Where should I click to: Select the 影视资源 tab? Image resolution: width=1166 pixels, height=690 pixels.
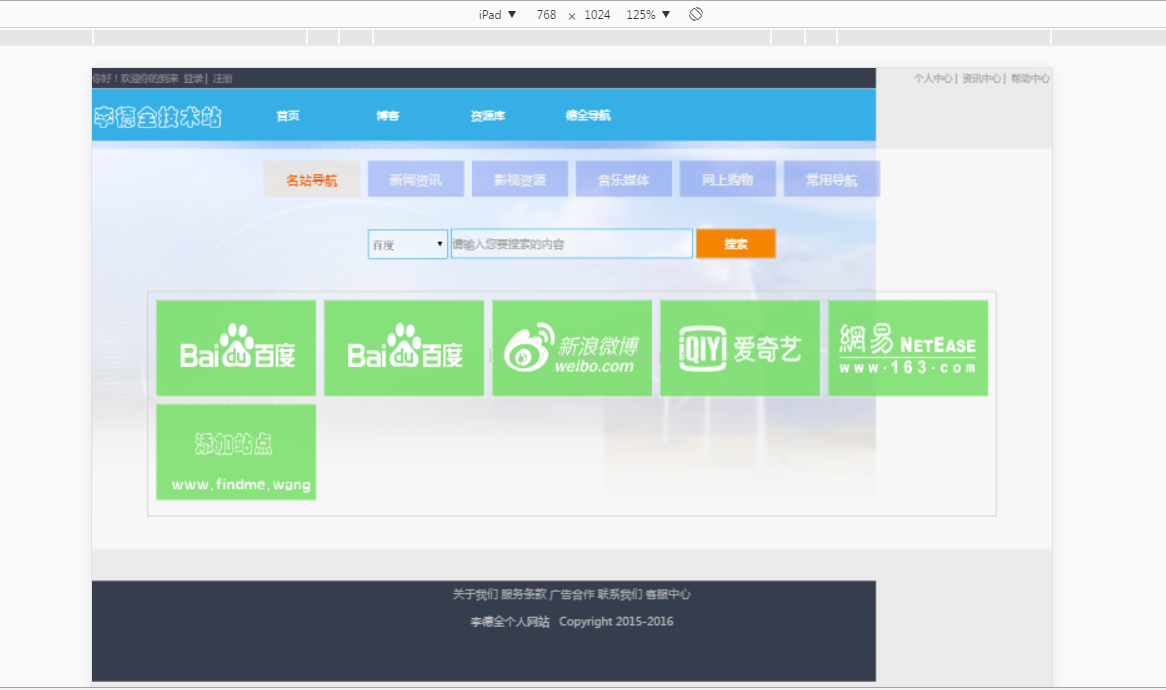[520, 179]
